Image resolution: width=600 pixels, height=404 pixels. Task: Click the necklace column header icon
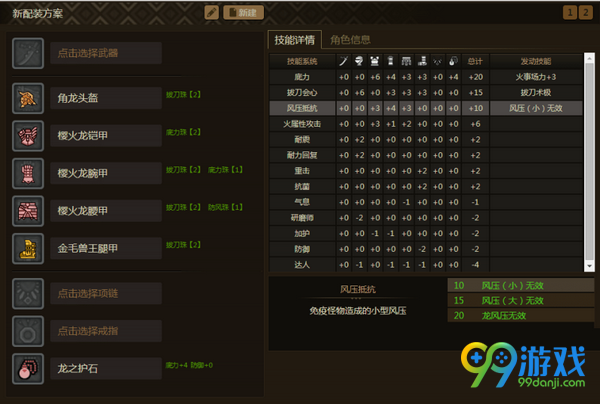point(438,61)
